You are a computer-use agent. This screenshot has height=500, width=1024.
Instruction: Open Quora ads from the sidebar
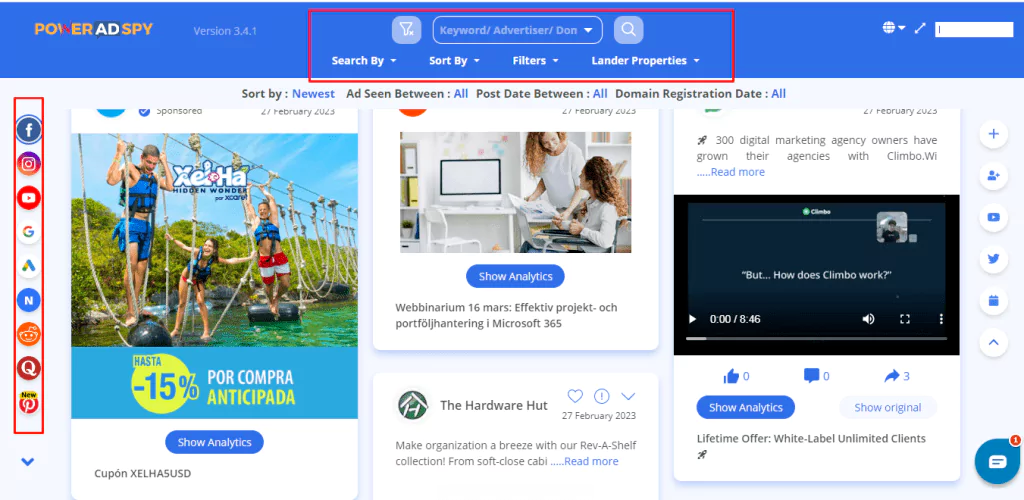(29, 369)
